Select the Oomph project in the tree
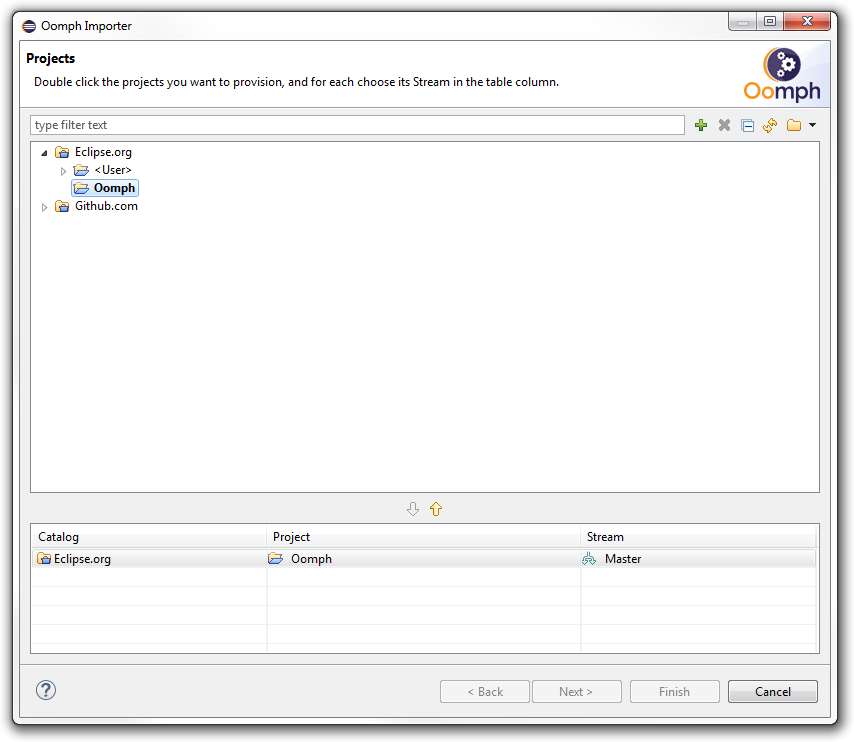 point(114,188)
